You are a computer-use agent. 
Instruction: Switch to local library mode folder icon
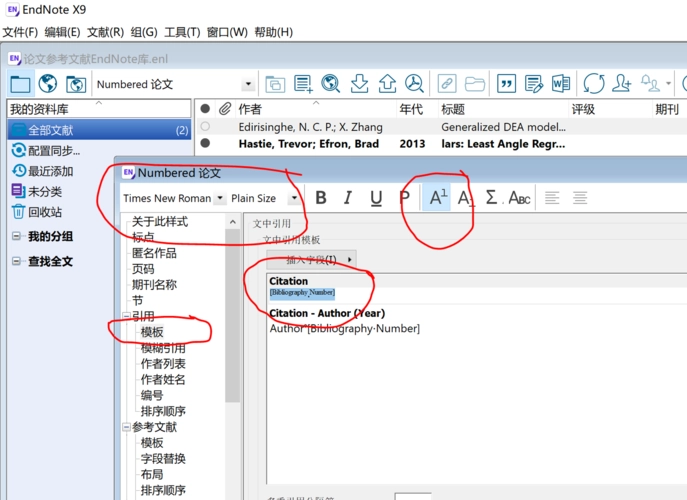(20, 83)
